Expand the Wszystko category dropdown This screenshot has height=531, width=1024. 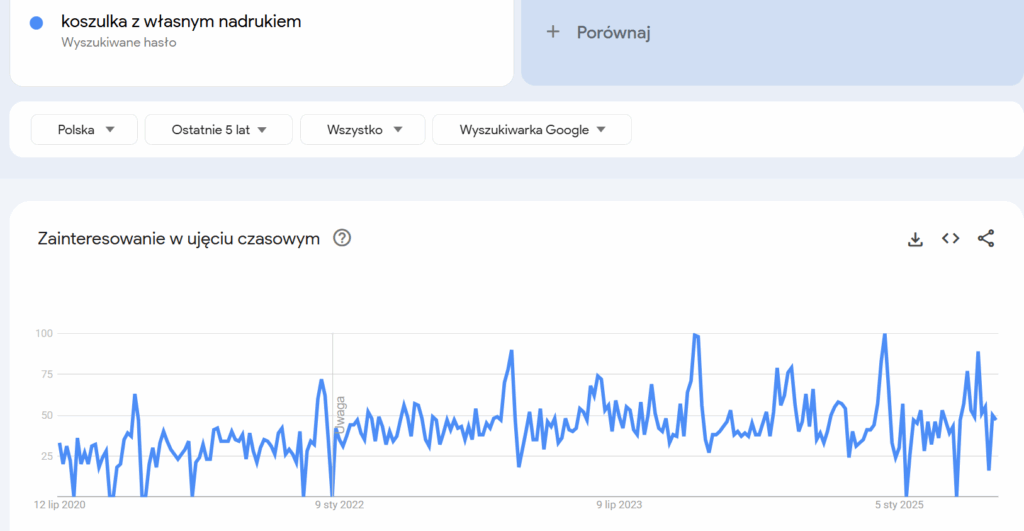click(362, 129)
